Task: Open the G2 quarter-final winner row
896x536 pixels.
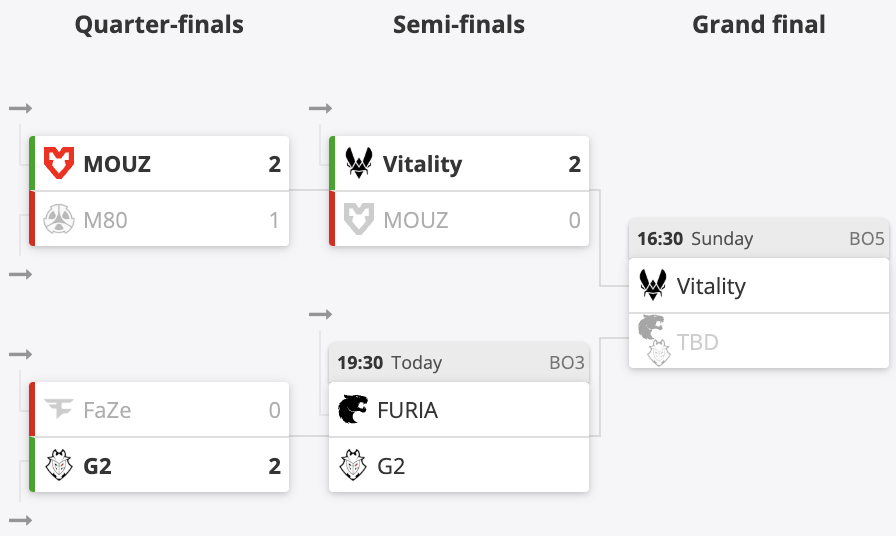Action: (159, 465)
